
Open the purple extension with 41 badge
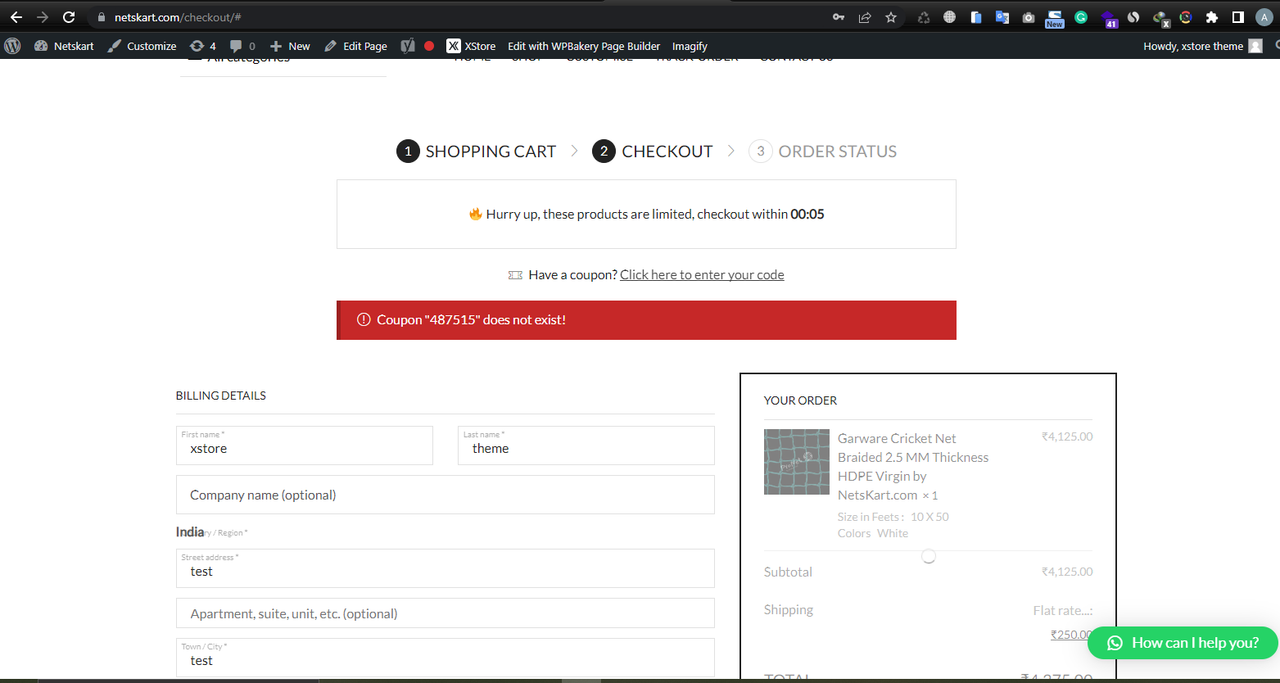coord(1108,18)
